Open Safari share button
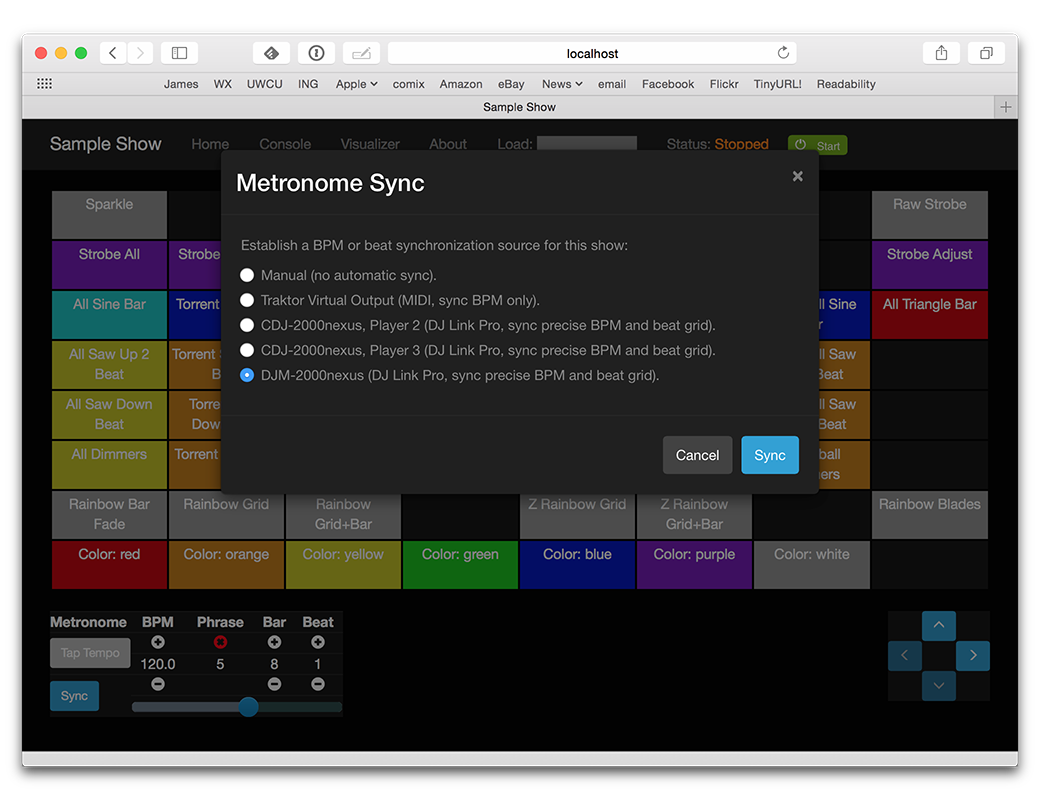The height and width of the screenshot is (800, 1040). click(x=941, y=53)
